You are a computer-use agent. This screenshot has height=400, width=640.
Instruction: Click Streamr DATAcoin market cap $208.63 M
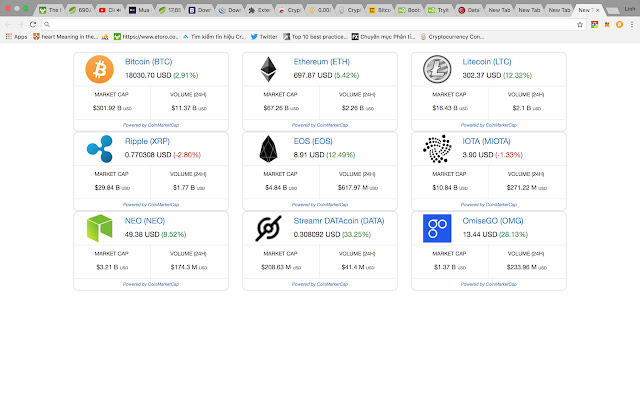(281, 267)
